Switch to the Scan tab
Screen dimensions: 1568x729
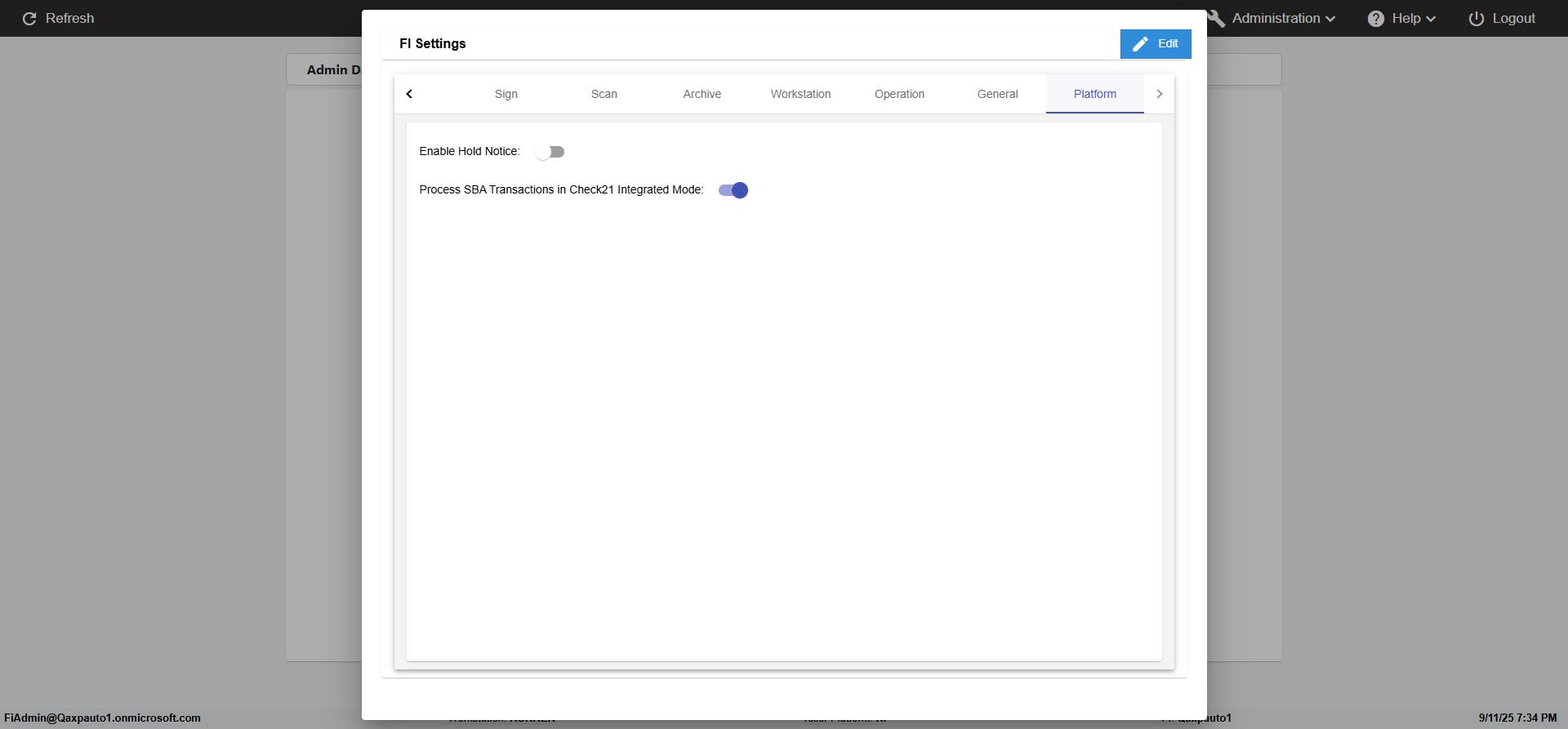pos(604,94)
